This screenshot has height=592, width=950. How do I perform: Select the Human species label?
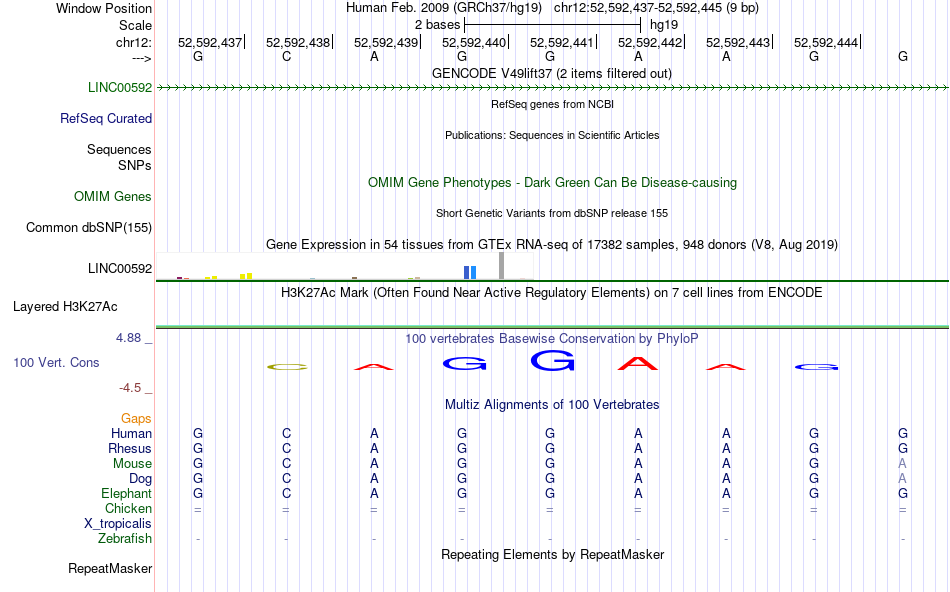point(131,433)
